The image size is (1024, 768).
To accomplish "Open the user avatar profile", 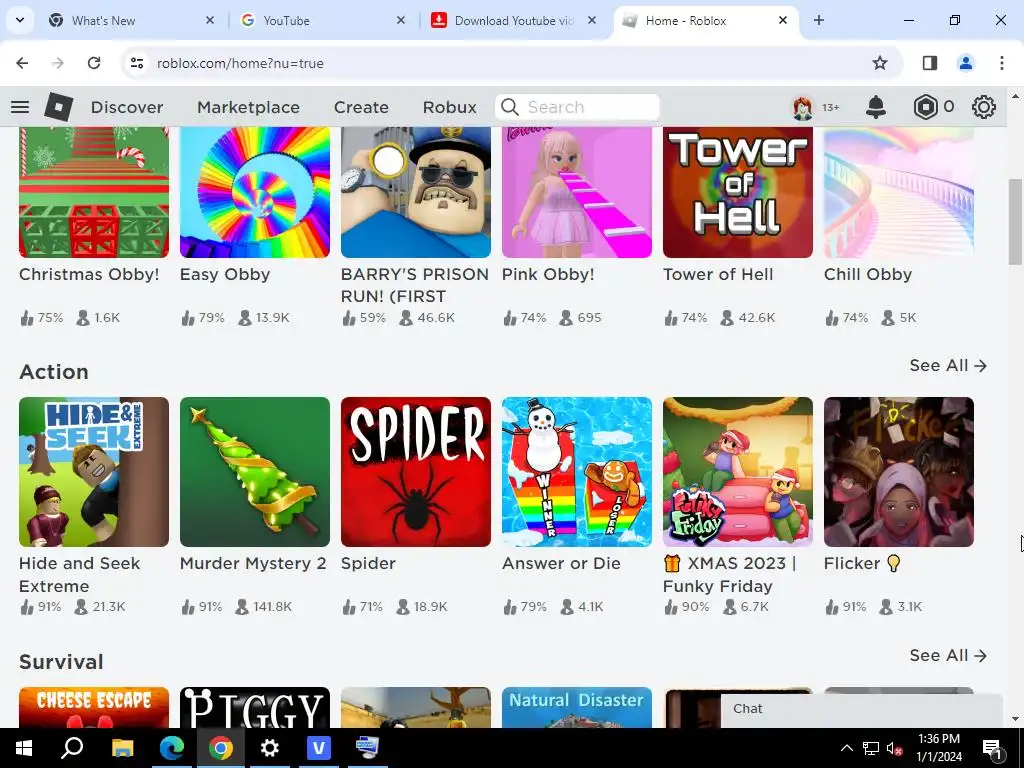I will pyautogui.click(x=803, y=107).
